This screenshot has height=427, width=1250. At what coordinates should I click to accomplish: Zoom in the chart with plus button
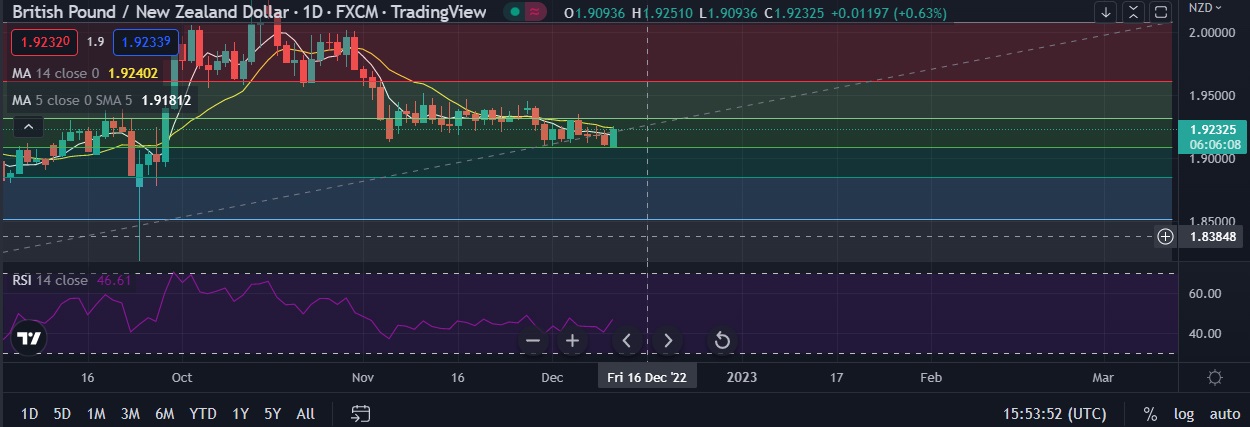coord(572,341)
